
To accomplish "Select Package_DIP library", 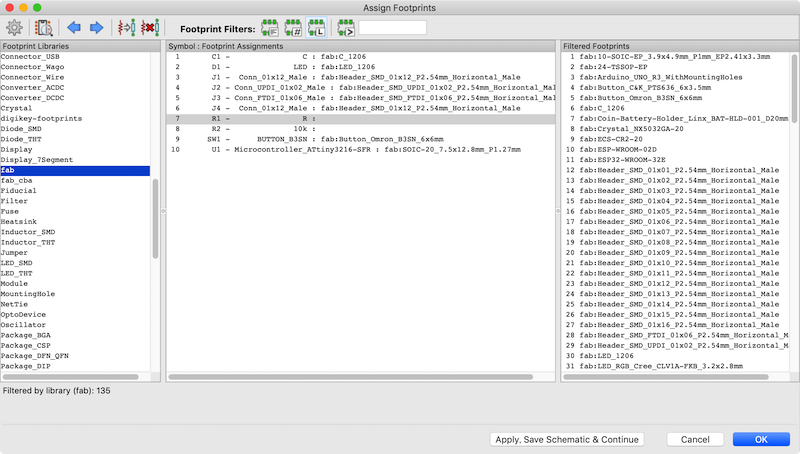I will coord(26,366).
